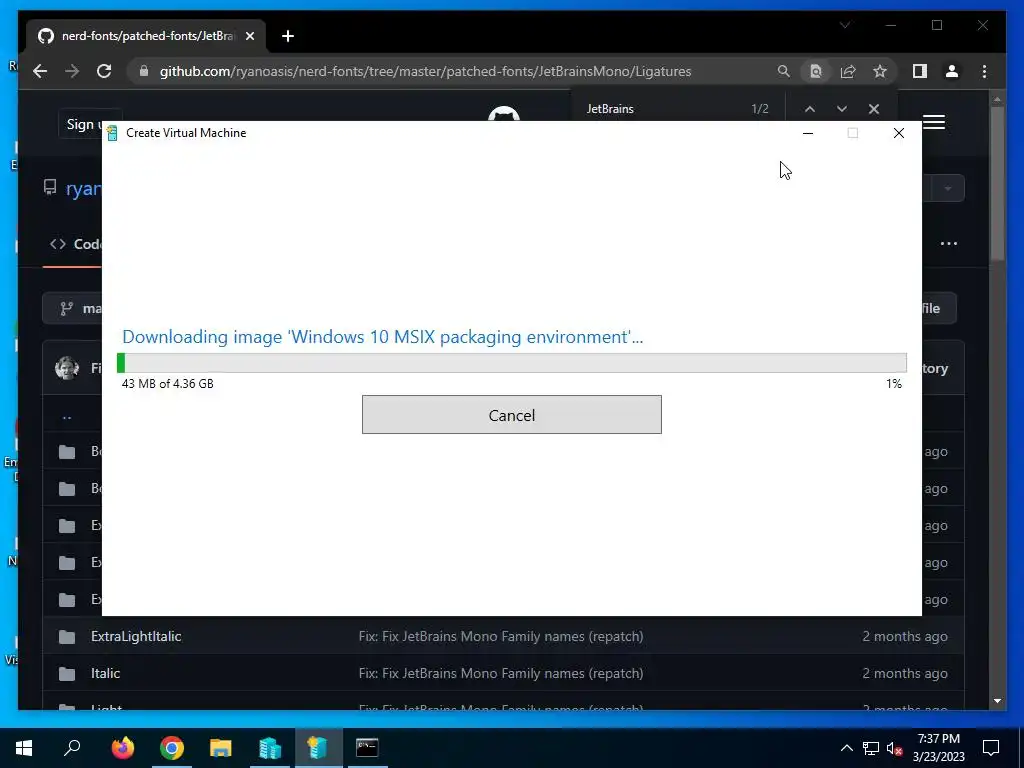Open Hyper-V Manager taskbar icon
The image size is (1024, 768).
(x=270, y=748)
